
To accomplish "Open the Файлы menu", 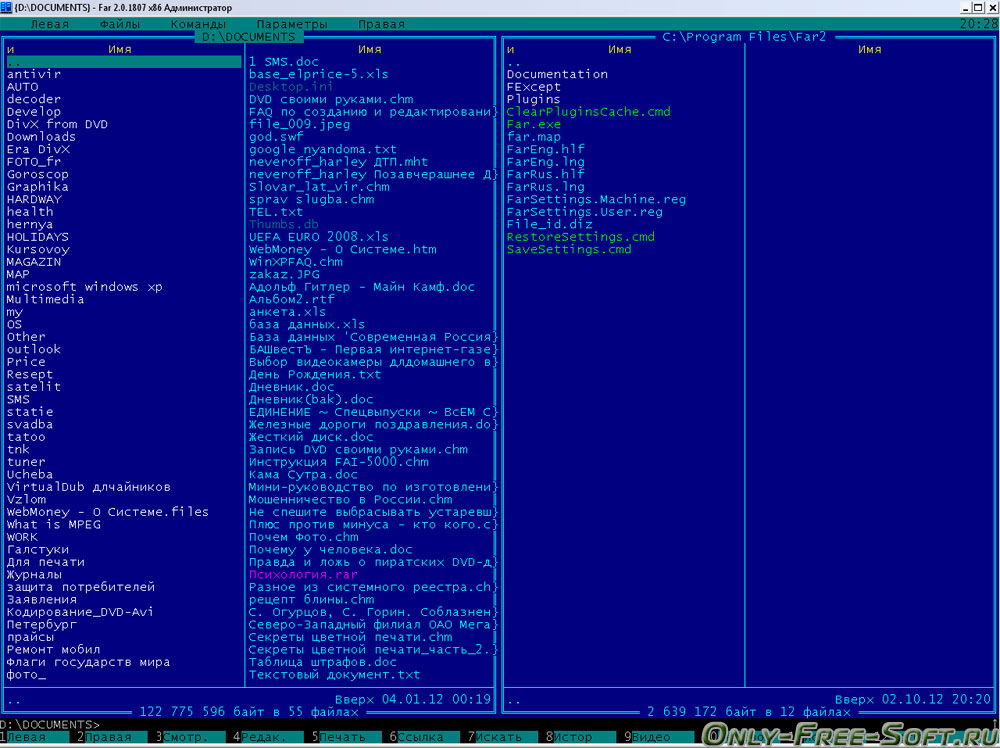I will coord(120,24).
